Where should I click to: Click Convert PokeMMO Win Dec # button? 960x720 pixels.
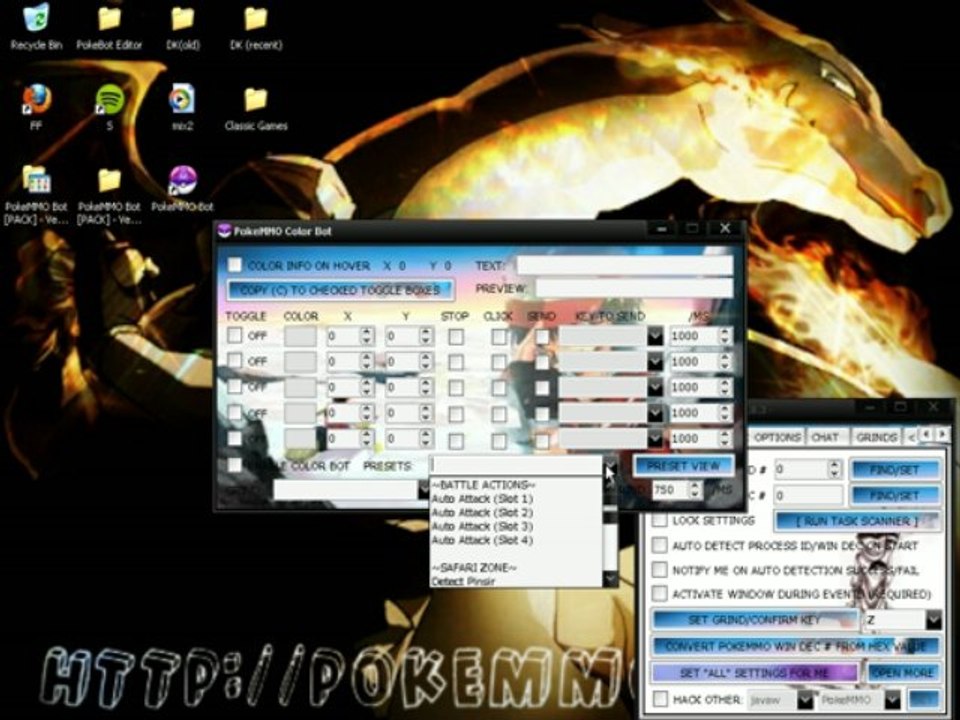[796, 646]
